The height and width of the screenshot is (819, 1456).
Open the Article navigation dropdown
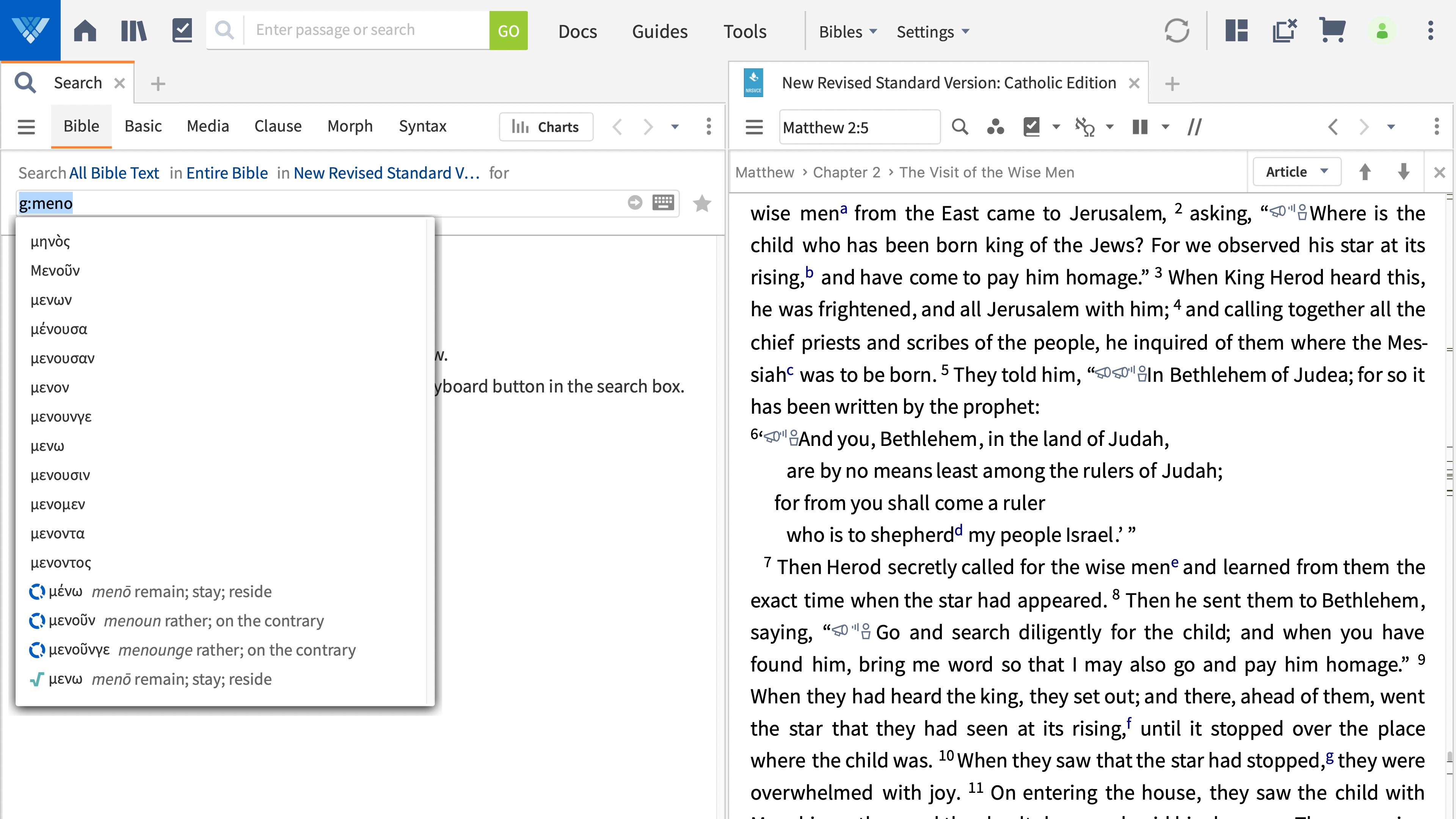[x=1297, y=172]
